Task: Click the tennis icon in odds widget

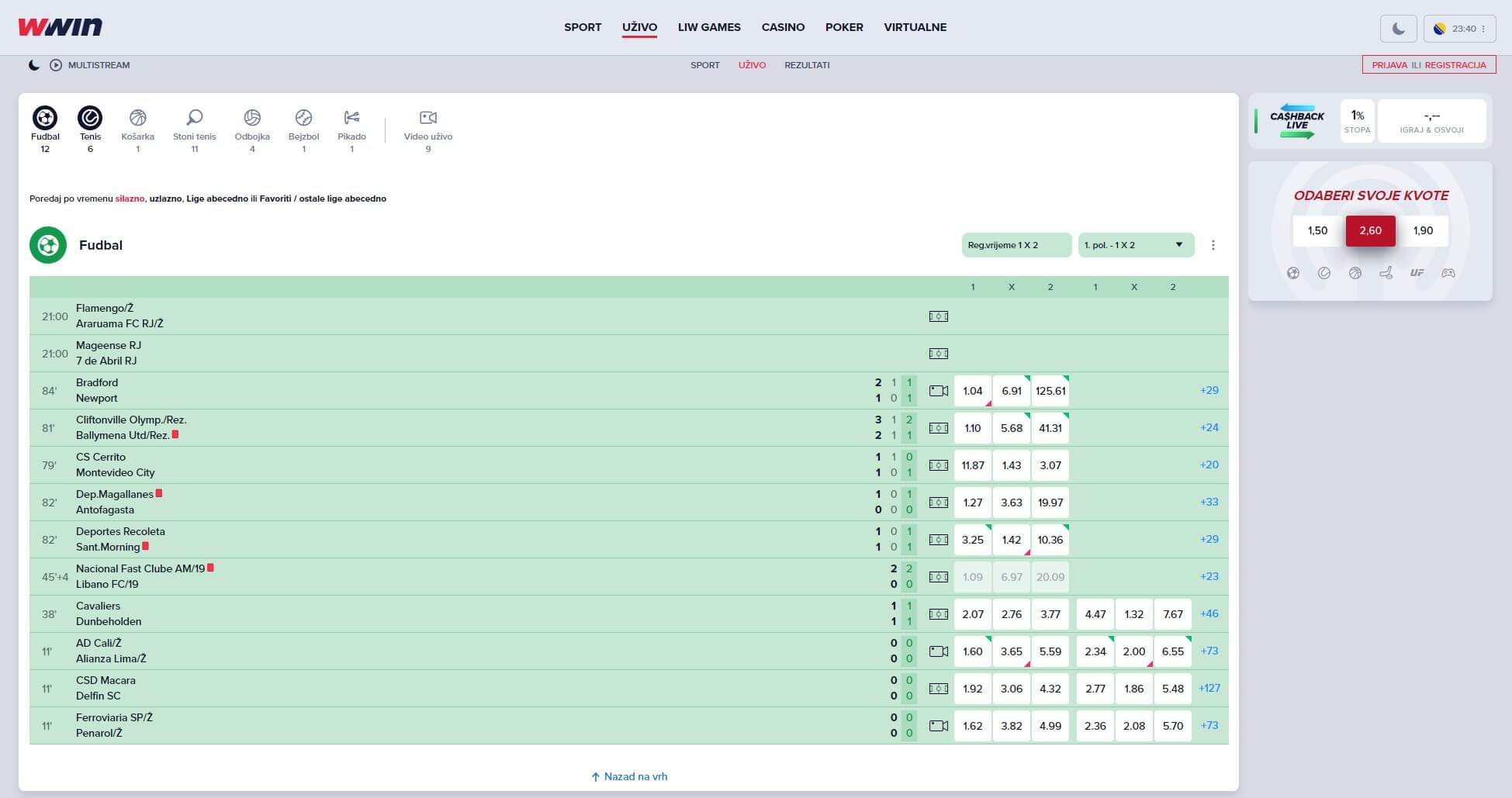Action: coord(1324,273)
